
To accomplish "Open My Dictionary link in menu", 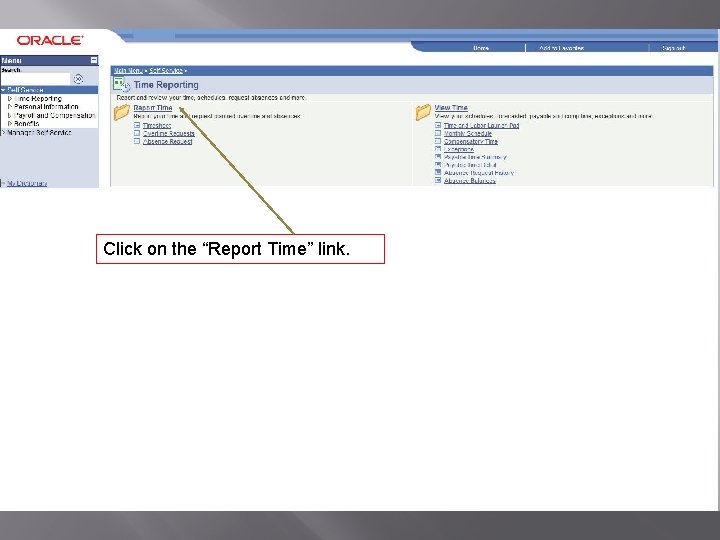I will [x=27, y=183].
